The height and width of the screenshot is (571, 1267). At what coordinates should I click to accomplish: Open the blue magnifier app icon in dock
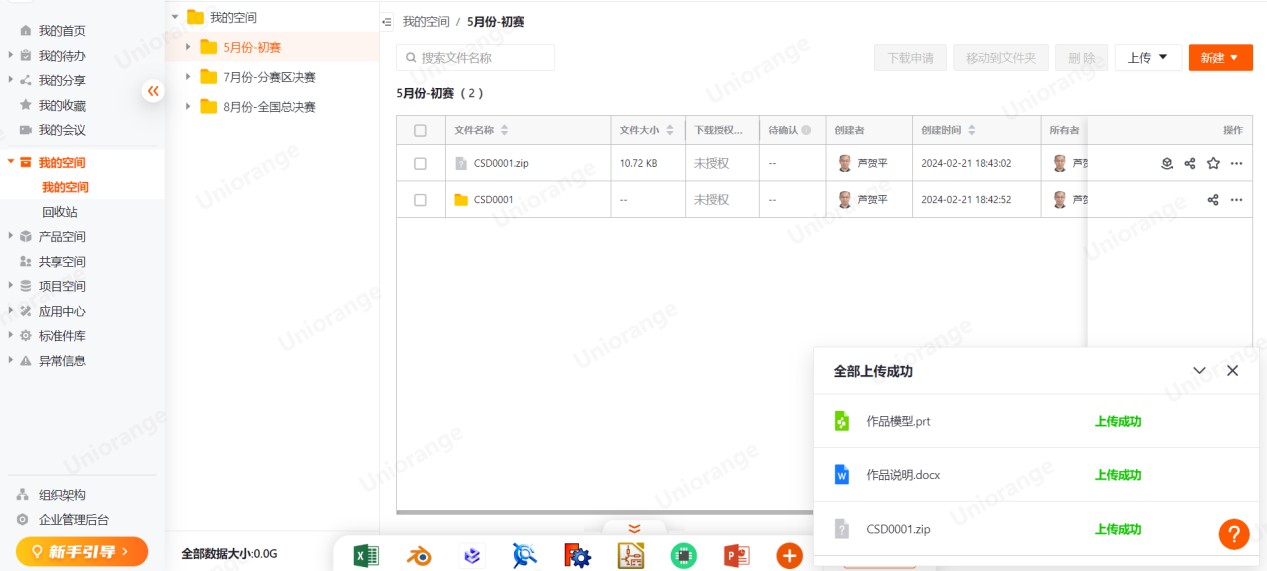tap(525, 555)
